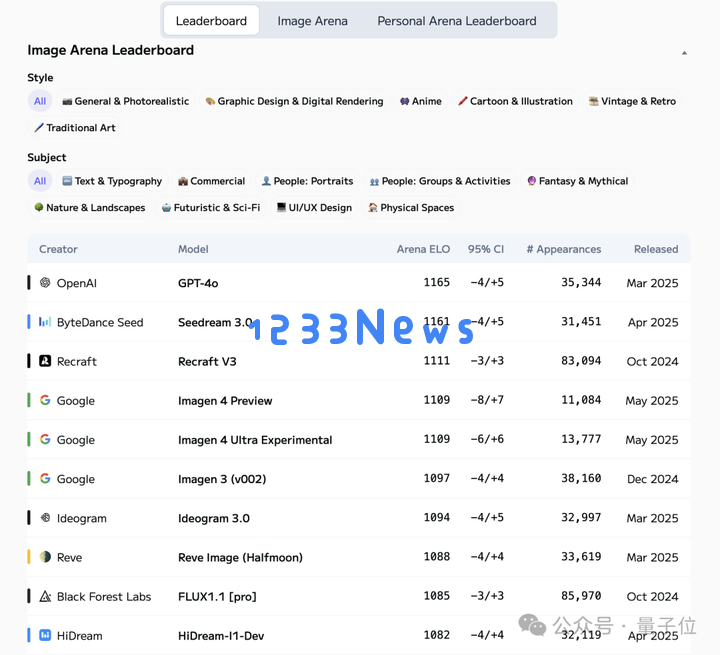This screenshot has height=655, width=720.
Task: Choose the Commercial subject filter
Action: pos(212,181)
